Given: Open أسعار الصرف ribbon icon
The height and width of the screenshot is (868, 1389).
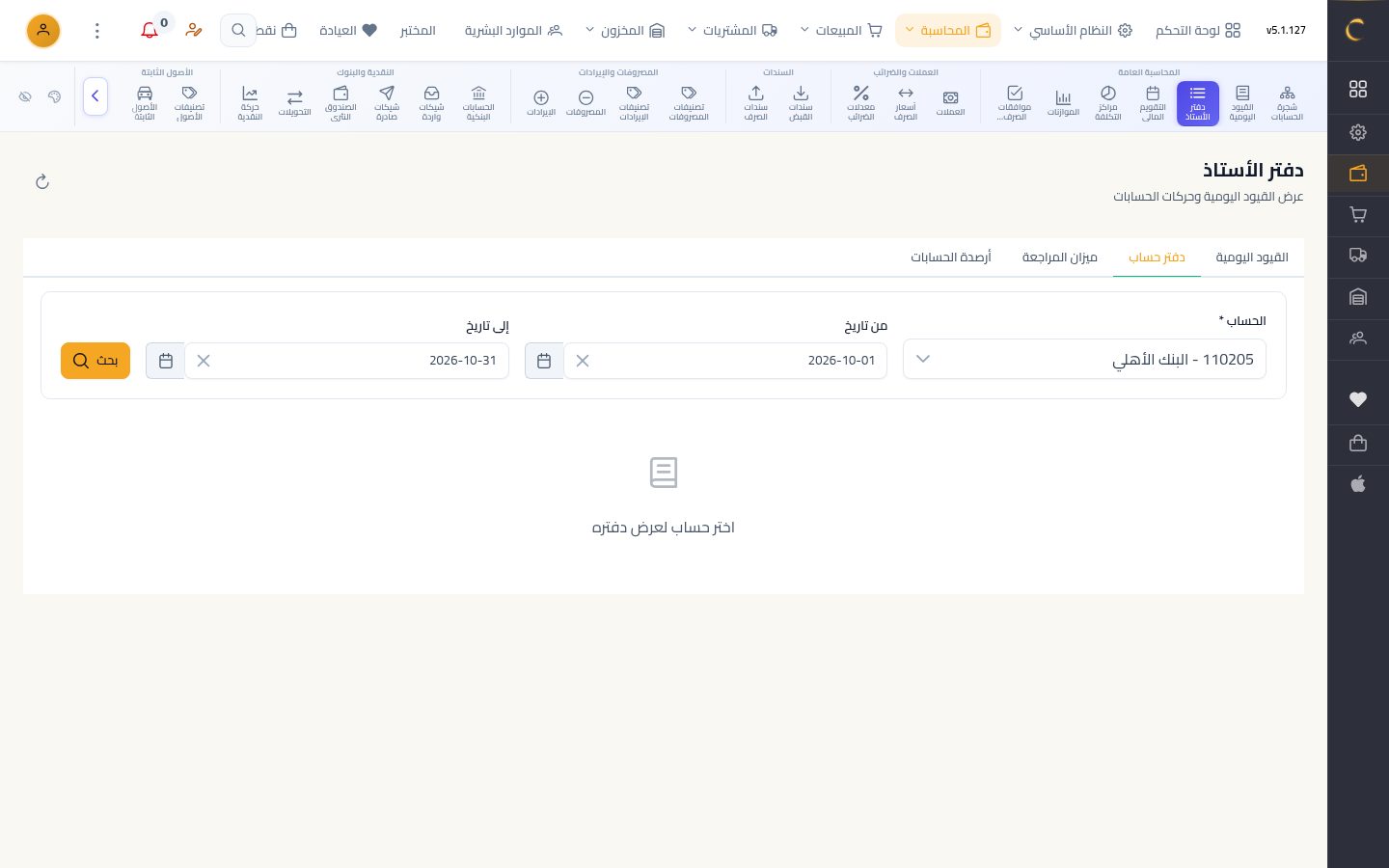Looking at the screenshot, I should click(906, 103).
